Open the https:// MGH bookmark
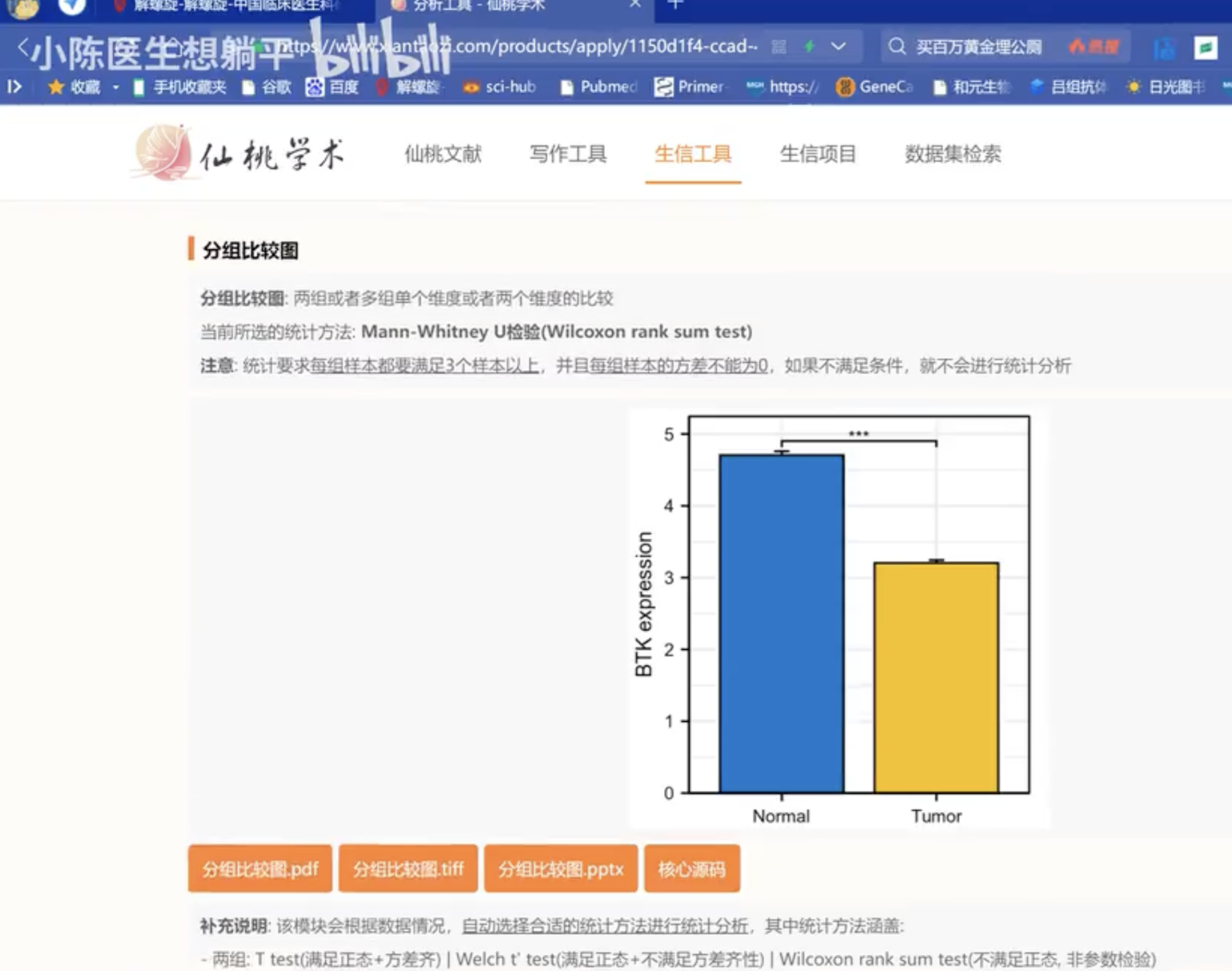This screenshot has width=1232, height=971. click(782, 87)
